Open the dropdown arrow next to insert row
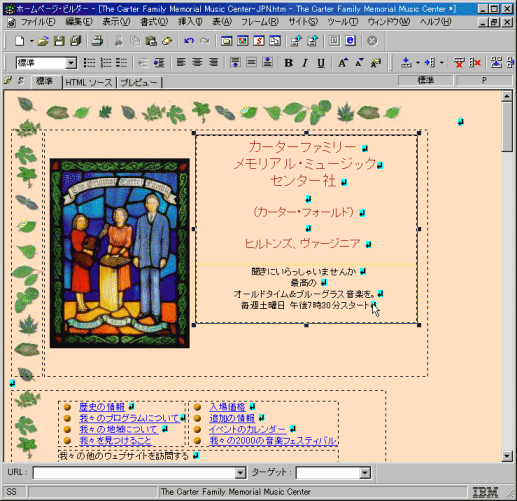Screen dimensions: 517x501 (418, 62)
